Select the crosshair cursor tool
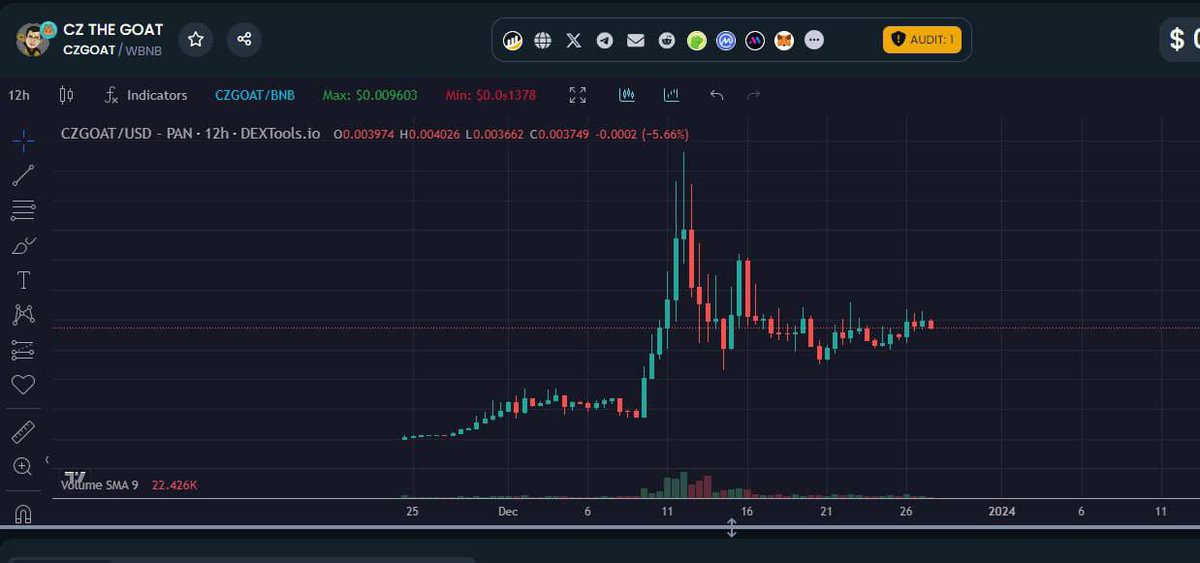The width and height of the screenshot is (1200, 563). 24,141
